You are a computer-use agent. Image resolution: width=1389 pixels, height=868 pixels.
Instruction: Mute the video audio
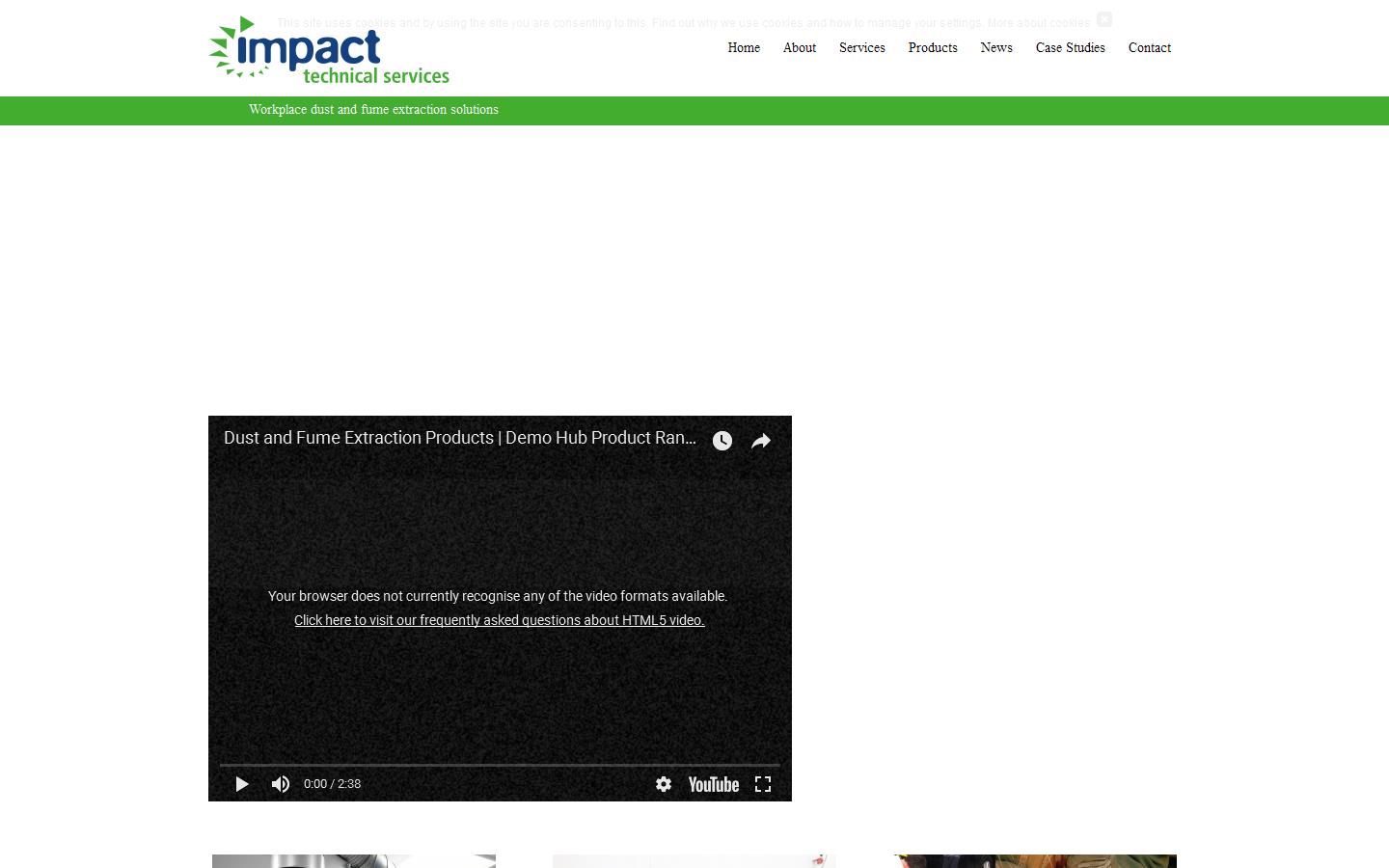pos(280,784)
